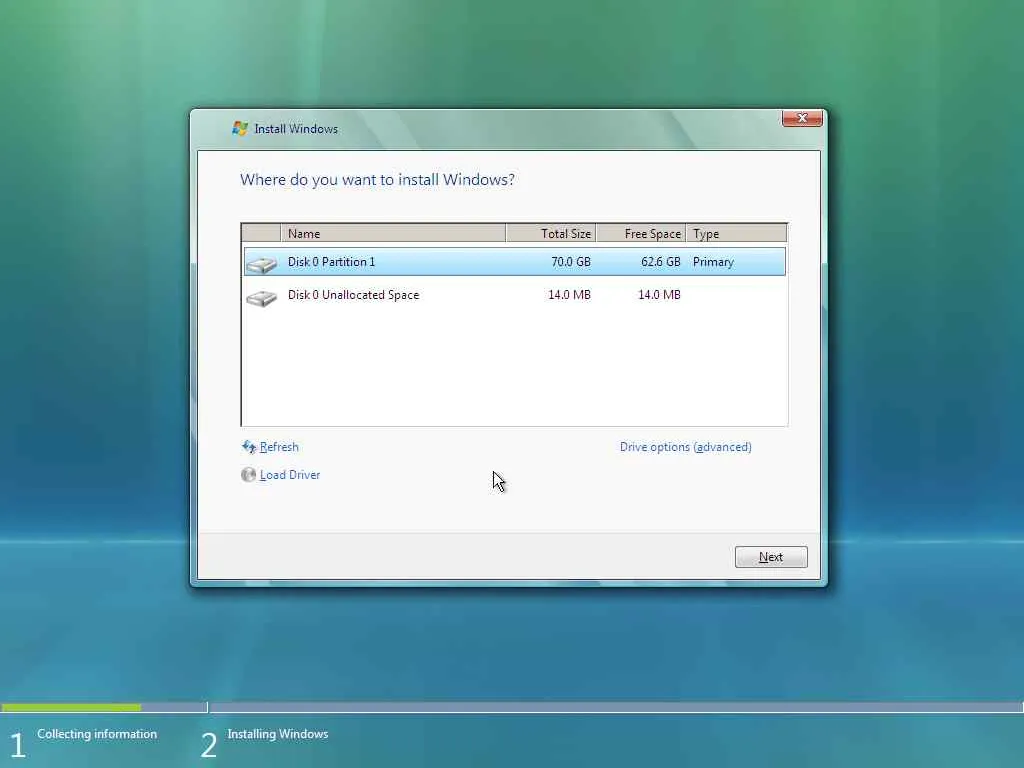Click the disk icon for Disk 0 Unallocated Space

pyautogui.click(x=261, y=298)
